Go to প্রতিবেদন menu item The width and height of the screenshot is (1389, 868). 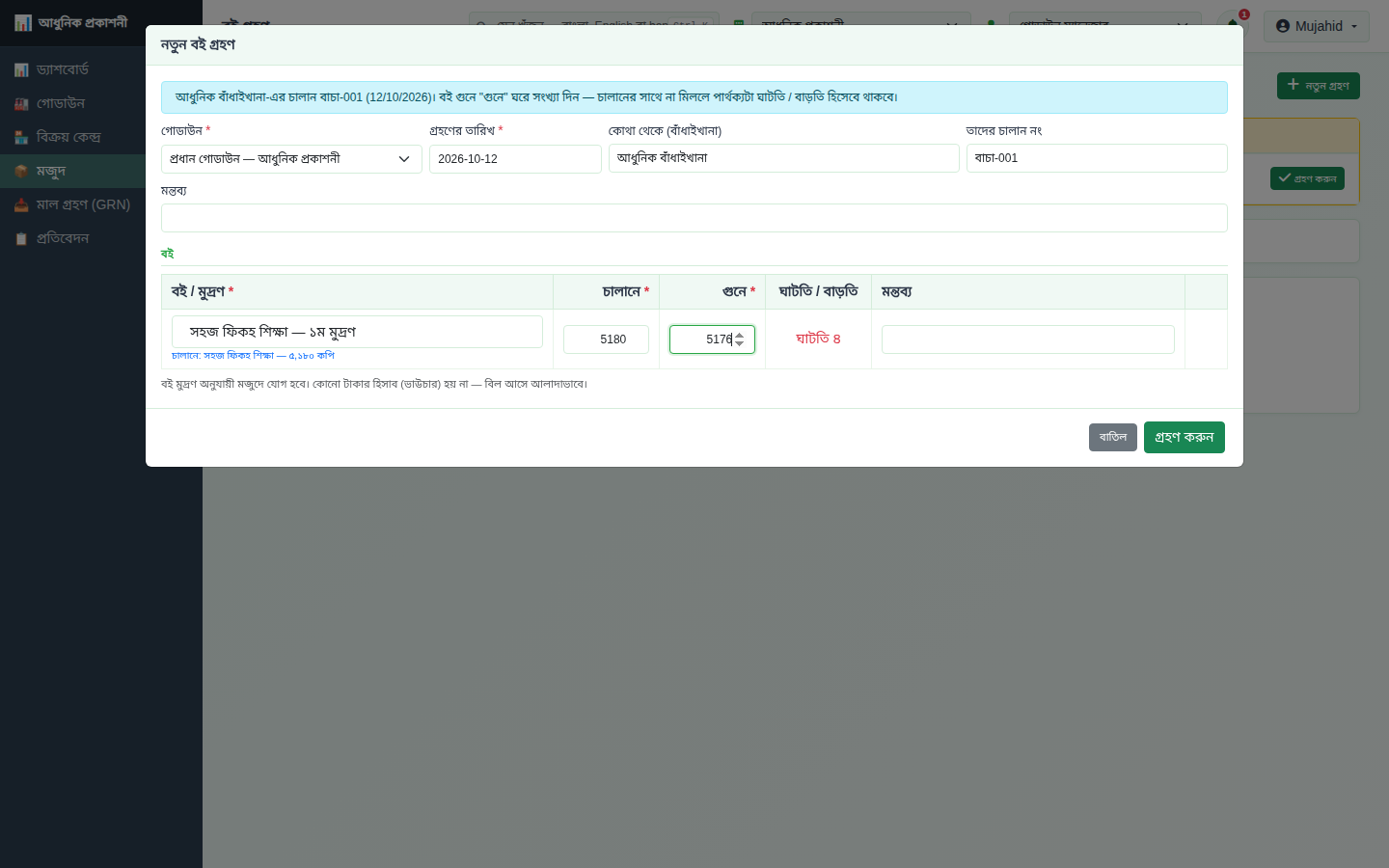63,238
